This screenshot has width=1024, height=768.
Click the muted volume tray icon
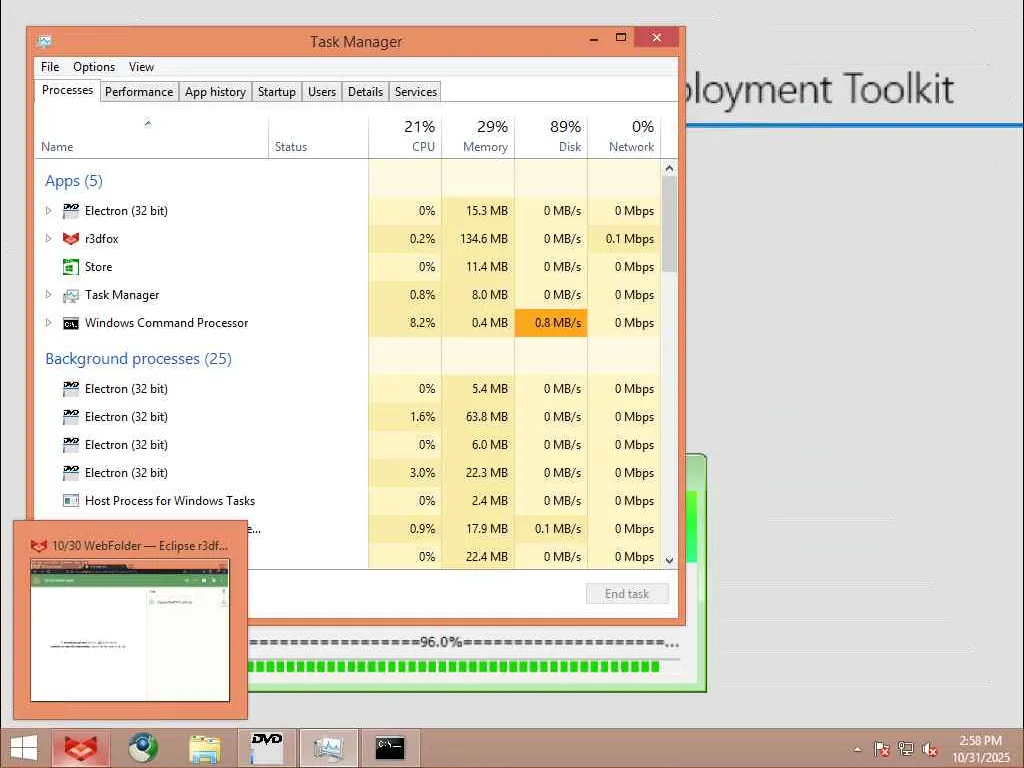click(930, 749)
